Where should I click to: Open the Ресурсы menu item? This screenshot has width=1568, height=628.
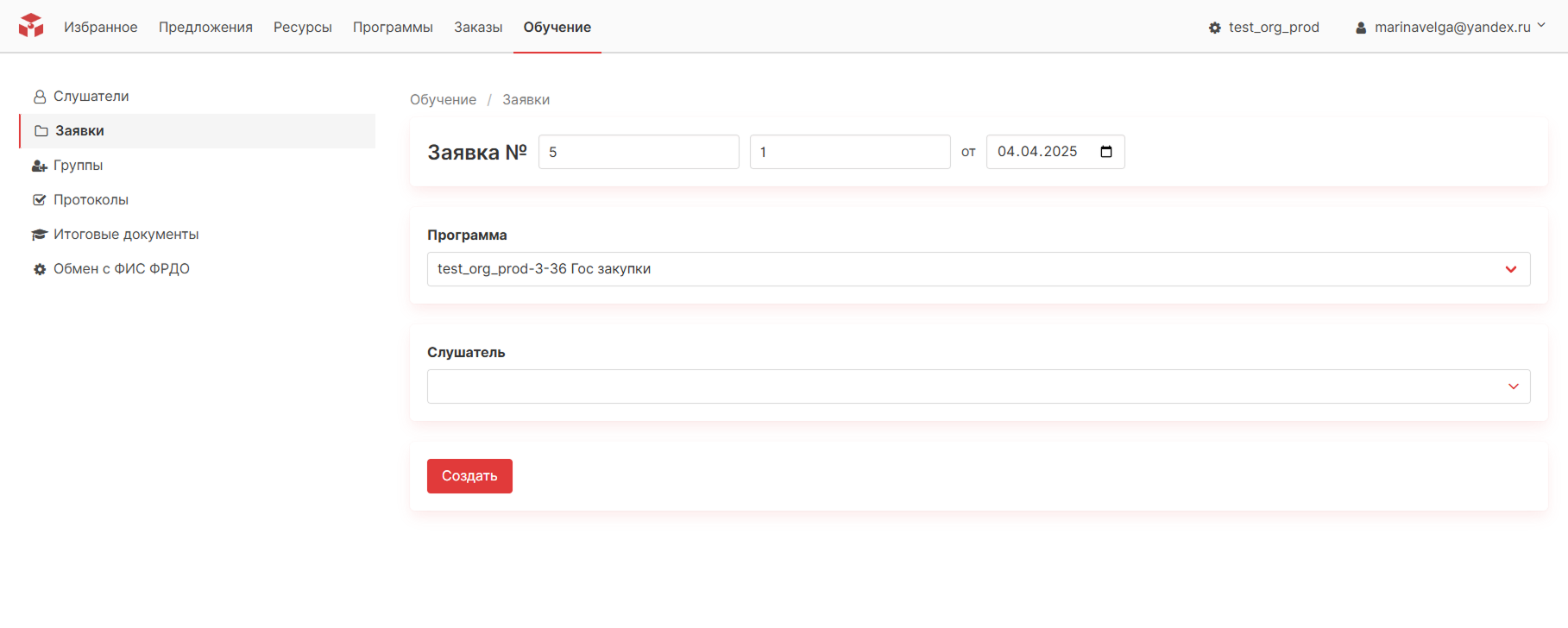pos(303,28)
